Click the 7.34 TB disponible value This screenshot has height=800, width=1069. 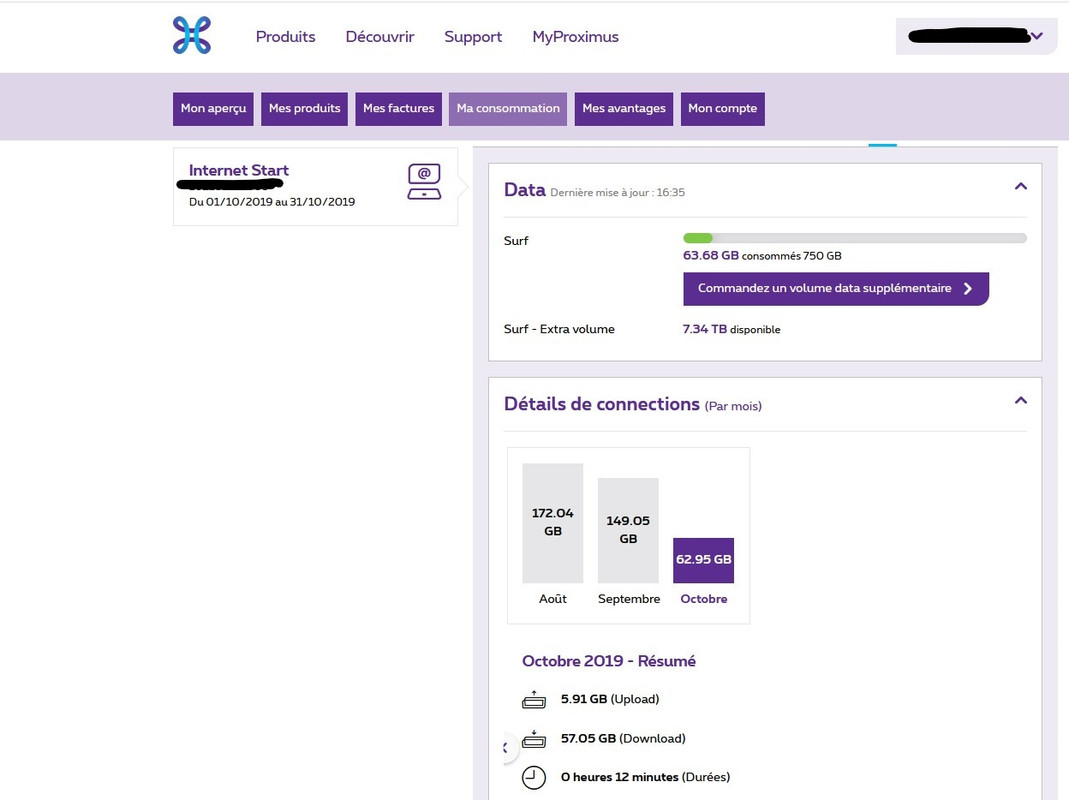732,329
